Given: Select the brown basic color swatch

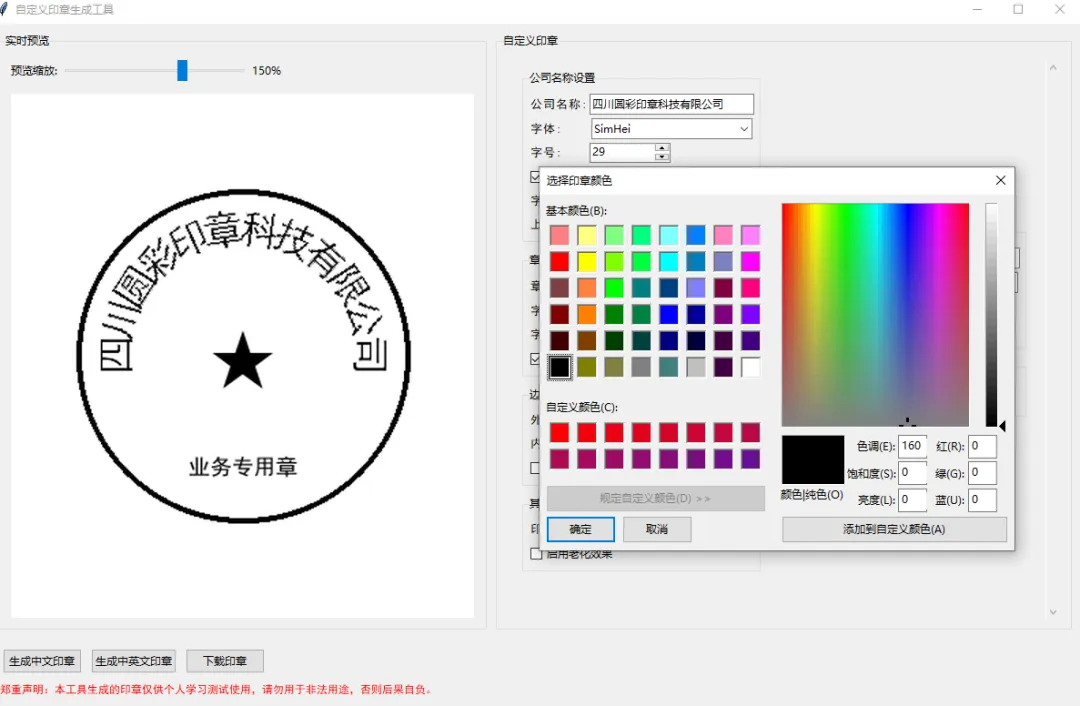Looking at the screenshot, I should [x=587, y=341].
